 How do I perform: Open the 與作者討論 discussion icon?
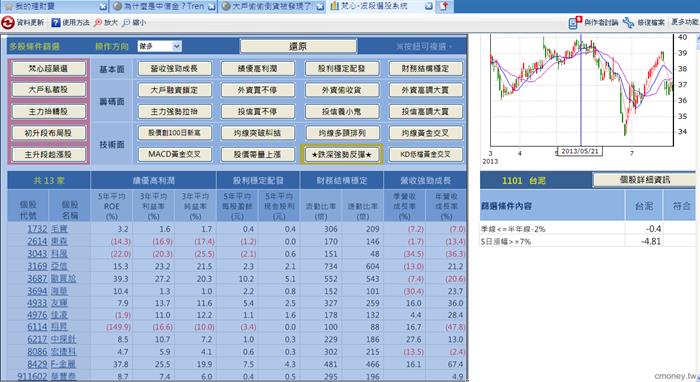coord(575,22)
